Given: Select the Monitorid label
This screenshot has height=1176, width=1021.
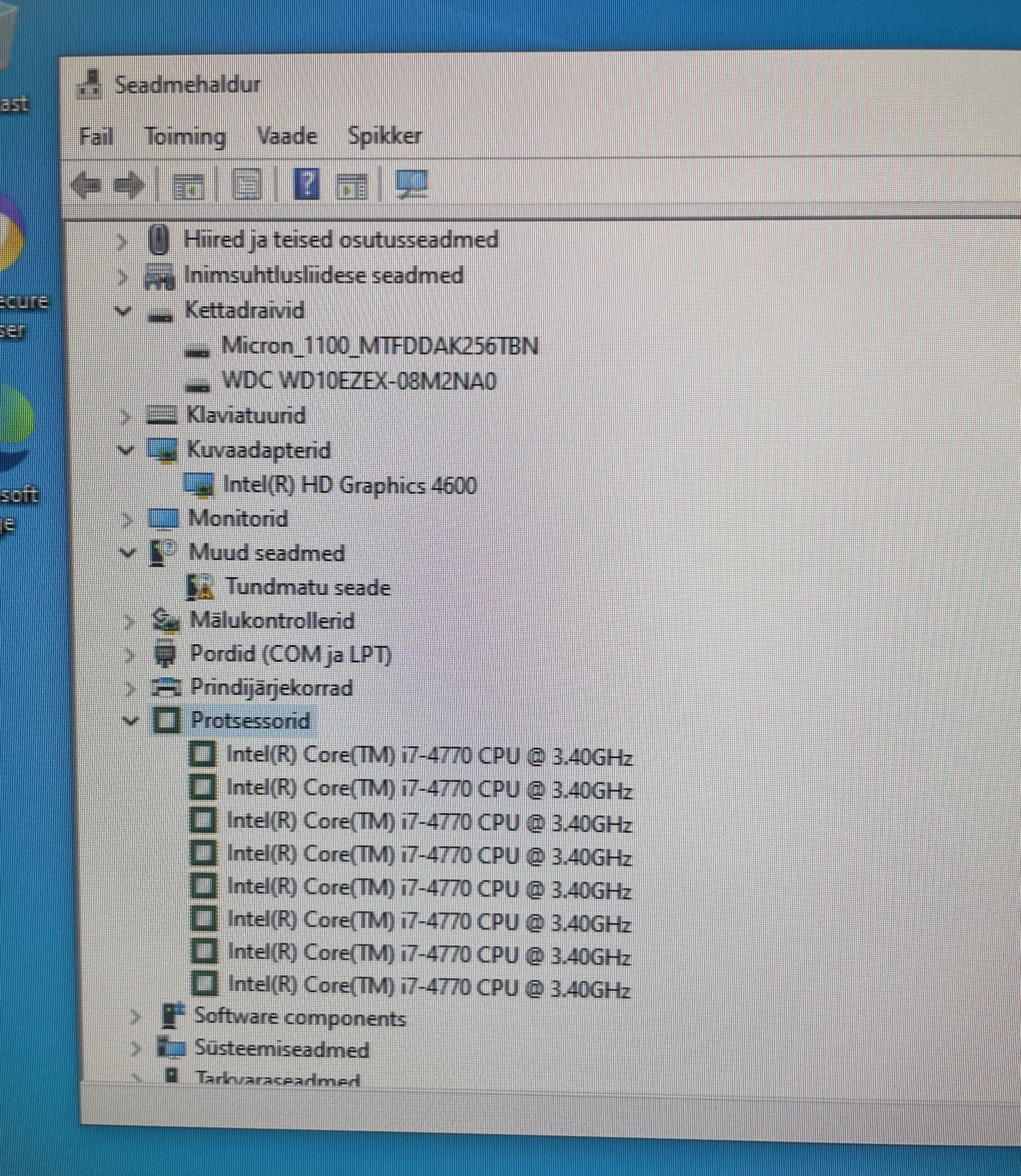Looking at the screenshot, I should coord(238,519).
